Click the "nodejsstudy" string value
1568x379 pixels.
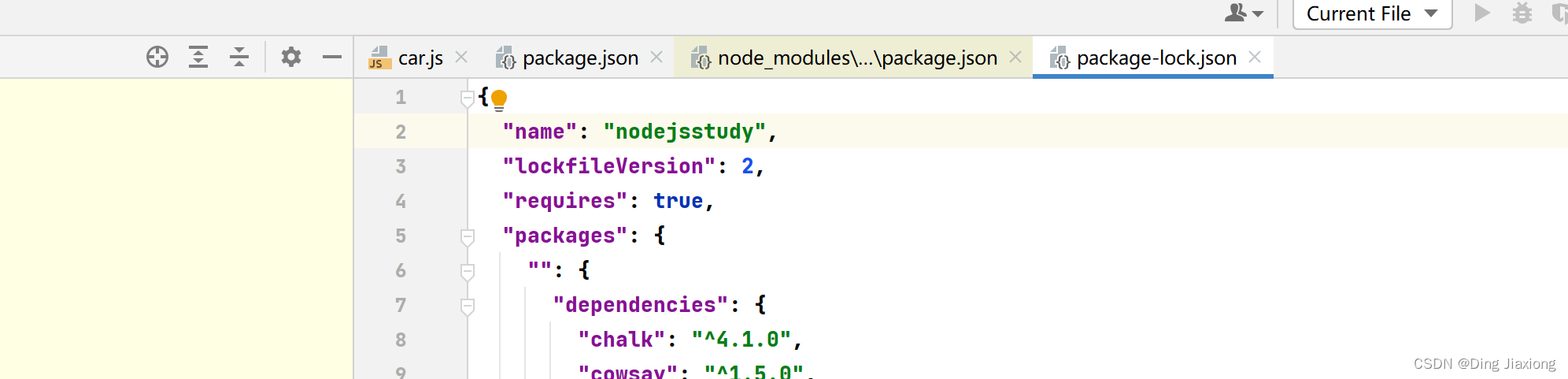pyautogui.click(x=684, y=132)
